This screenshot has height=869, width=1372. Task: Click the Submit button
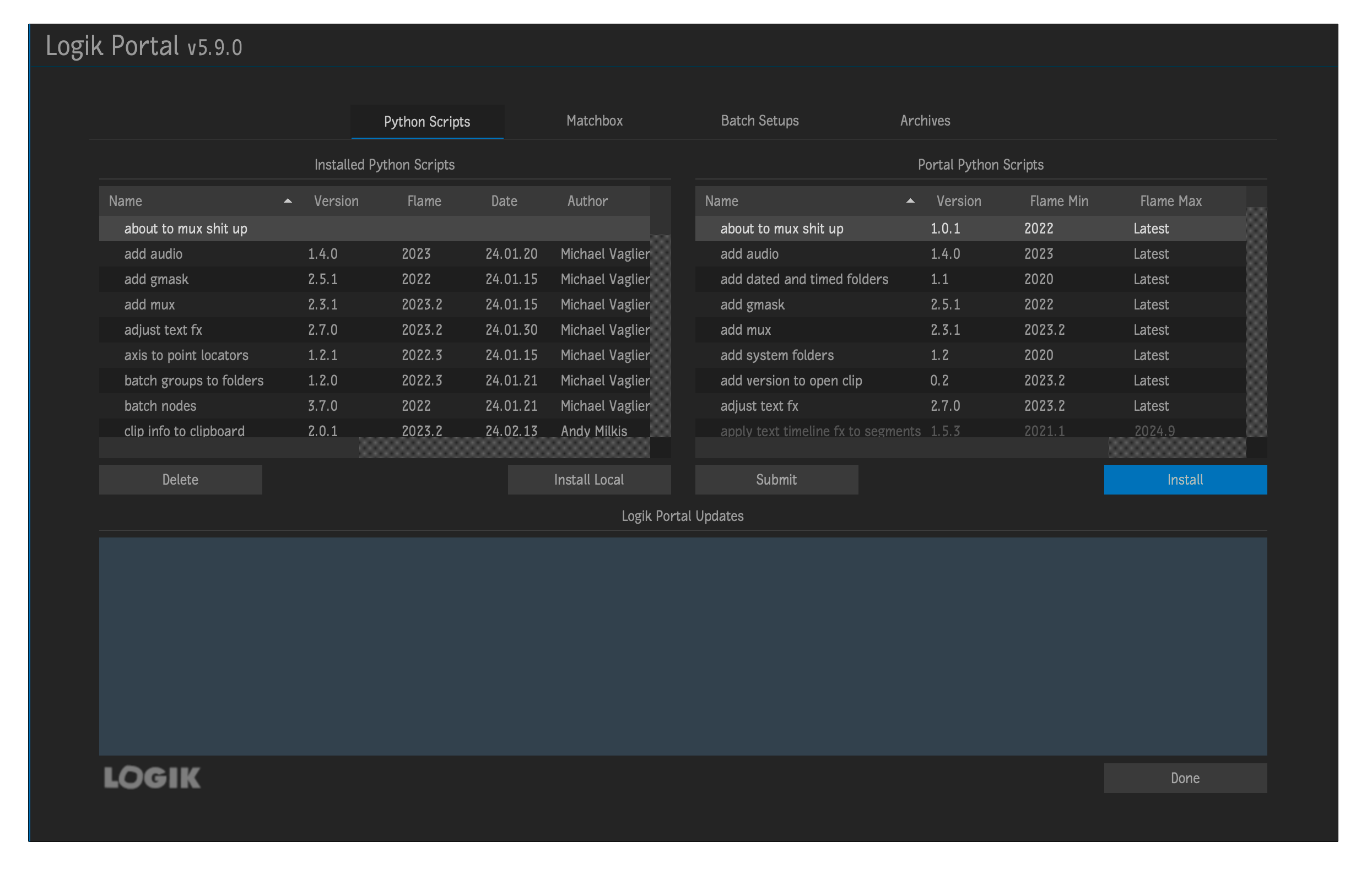coord(776,480)
